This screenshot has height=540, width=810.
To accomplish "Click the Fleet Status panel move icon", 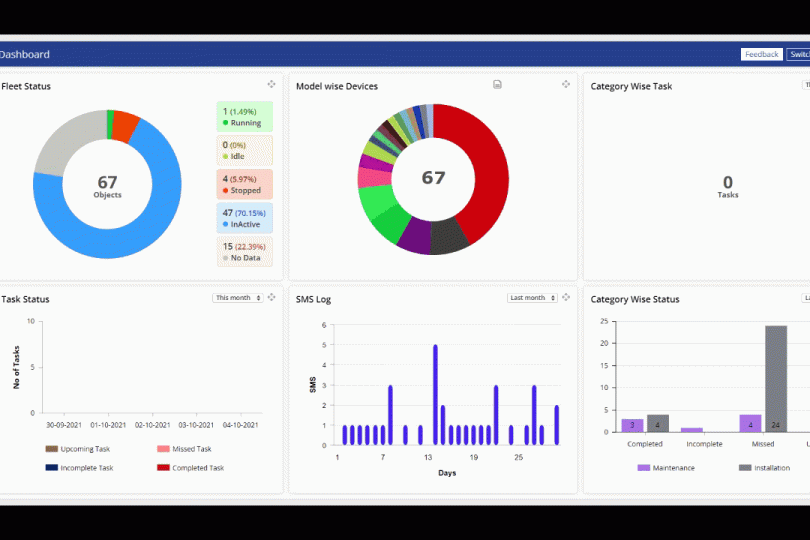I will 271,85.
